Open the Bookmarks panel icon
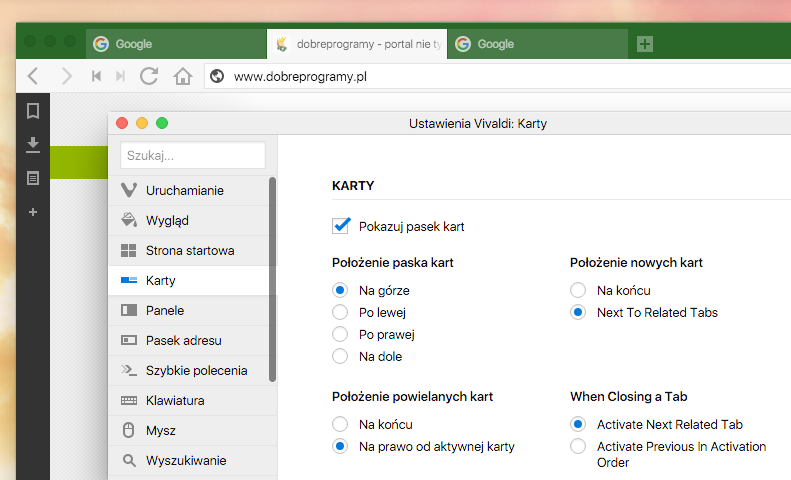Image resolution: width=791 pixels, height=480 pixels. pos(33,111)
